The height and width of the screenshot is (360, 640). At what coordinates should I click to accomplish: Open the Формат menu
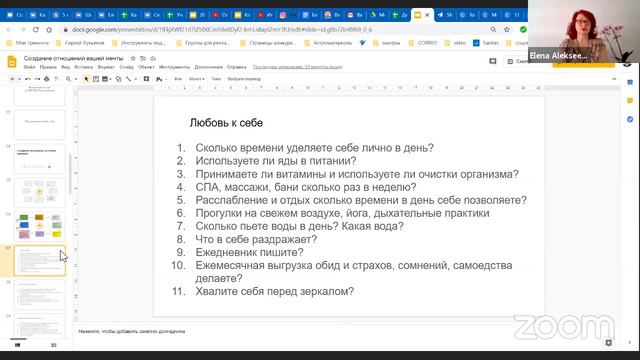[x=106, y=67]
